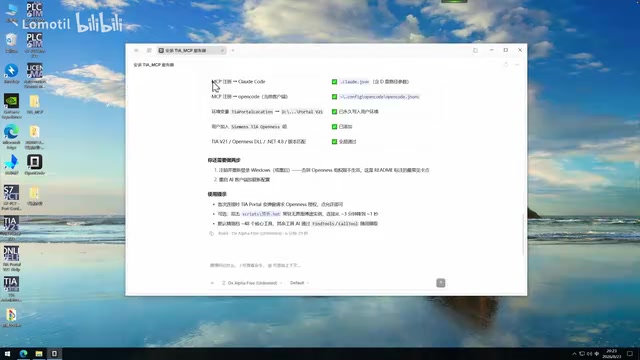Open the Windows Start menu
This screenshot has width=640, height=360.
pyautogui.click(x=7, y=353)
